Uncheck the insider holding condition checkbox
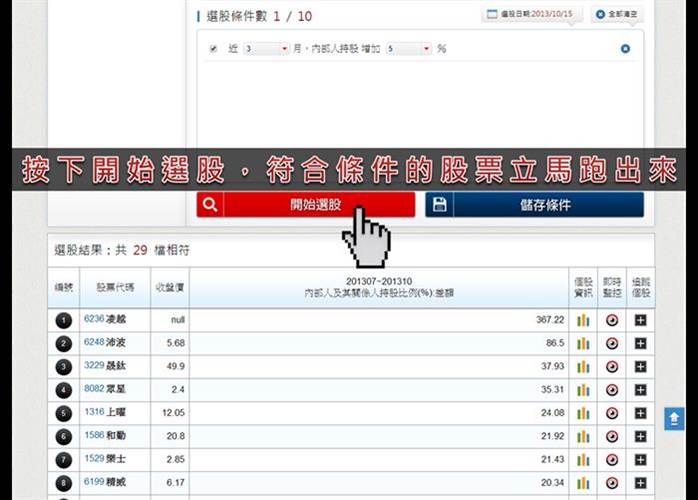Image resolution: width=698 pixels, height=500 pixels. click(x=213, y=48)
